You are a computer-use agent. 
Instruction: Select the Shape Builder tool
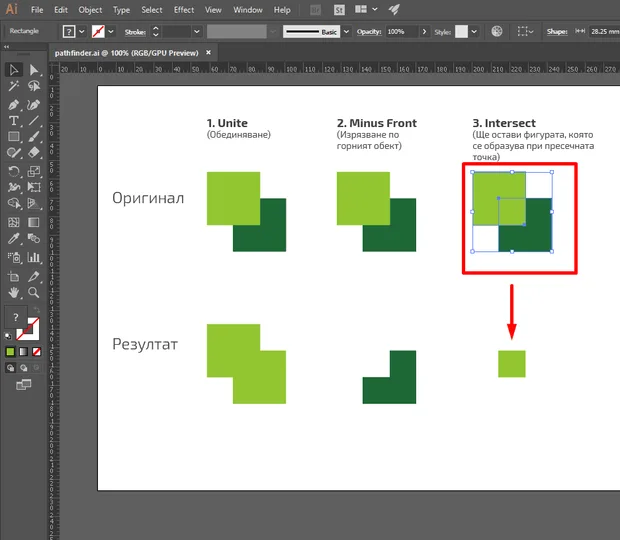(14, 204)
